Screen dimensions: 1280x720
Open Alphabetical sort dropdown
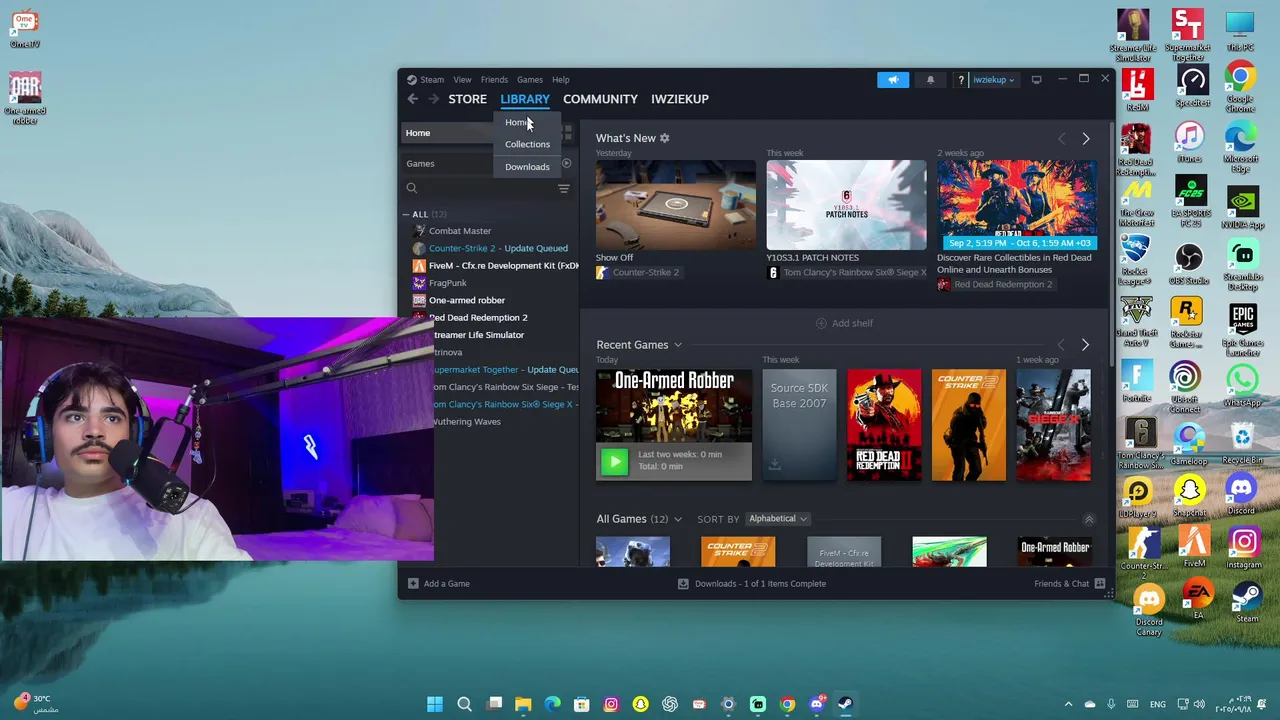(778, 519)
